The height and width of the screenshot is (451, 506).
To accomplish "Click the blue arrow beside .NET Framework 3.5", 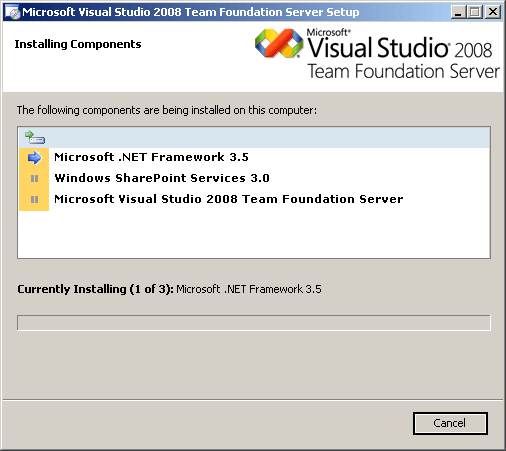I will pyautogui.click(x=34, y=157).
